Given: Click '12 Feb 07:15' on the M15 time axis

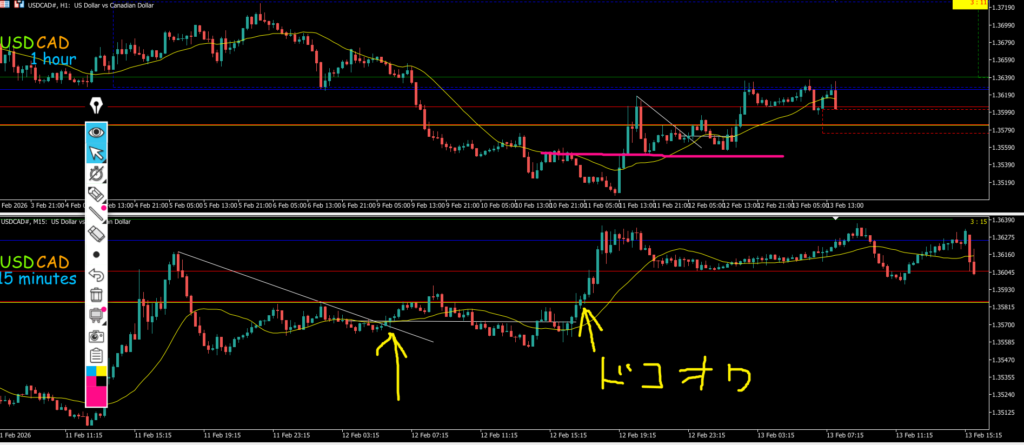Looking at the screenshot, I should [x=428, y=433].
